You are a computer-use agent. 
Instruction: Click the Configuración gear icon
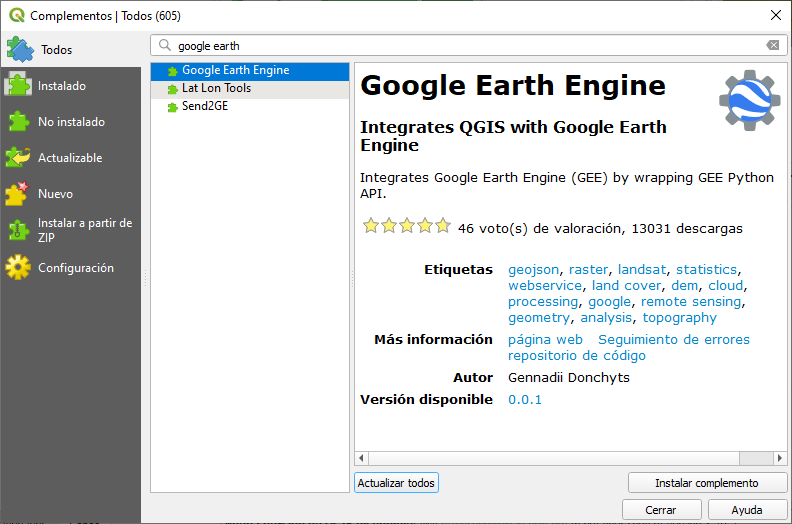18,267
